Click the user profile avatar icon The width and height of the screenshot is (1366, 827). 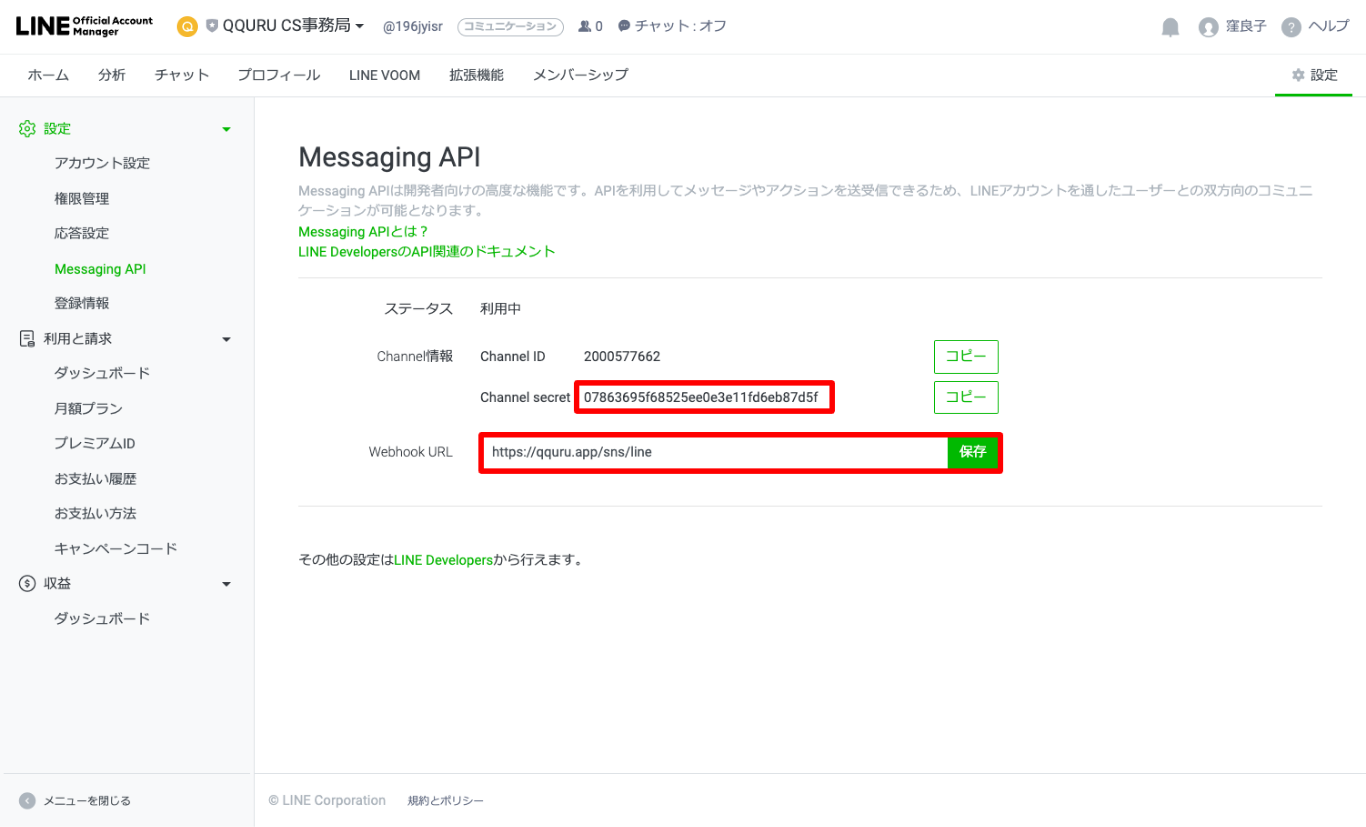(1208, 27)
